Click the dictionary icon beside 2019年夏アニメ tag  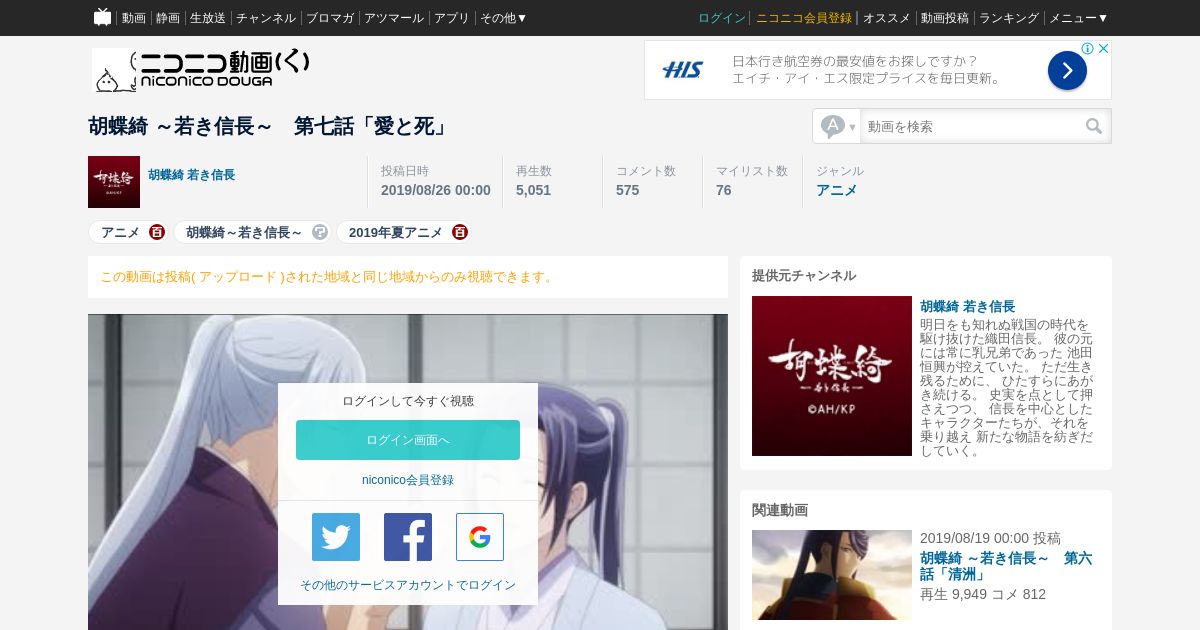coord(460,232)
